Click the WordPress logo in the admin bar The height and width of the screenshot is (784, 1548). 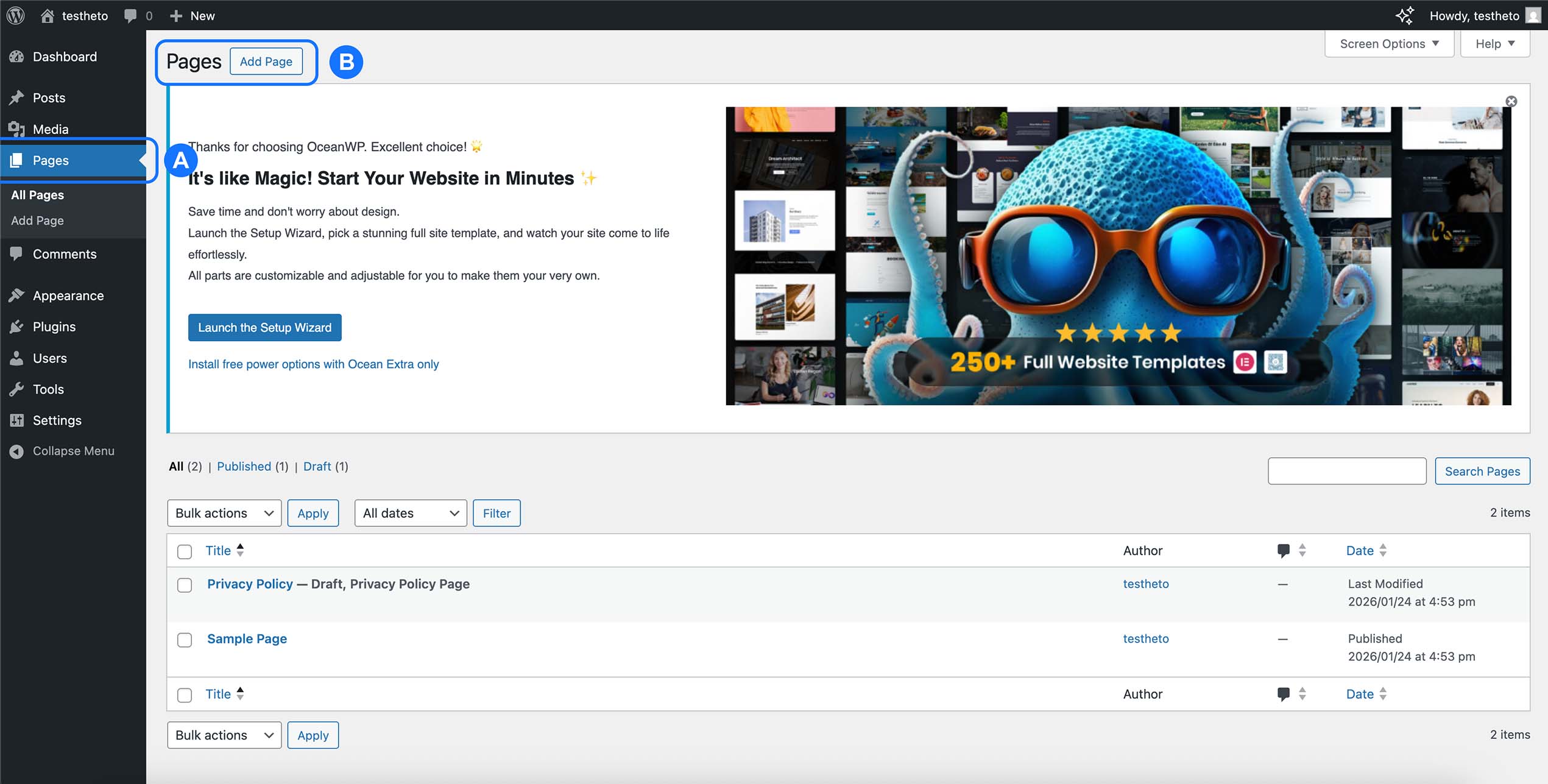coord(15,15)
